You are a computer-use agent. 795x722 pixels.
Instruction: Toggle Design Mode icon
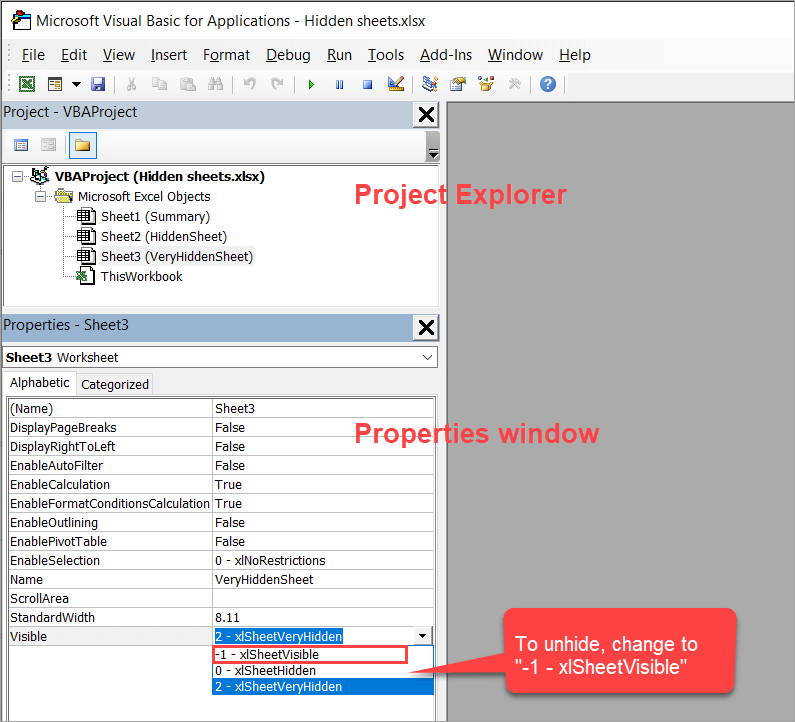pos(395,84)
